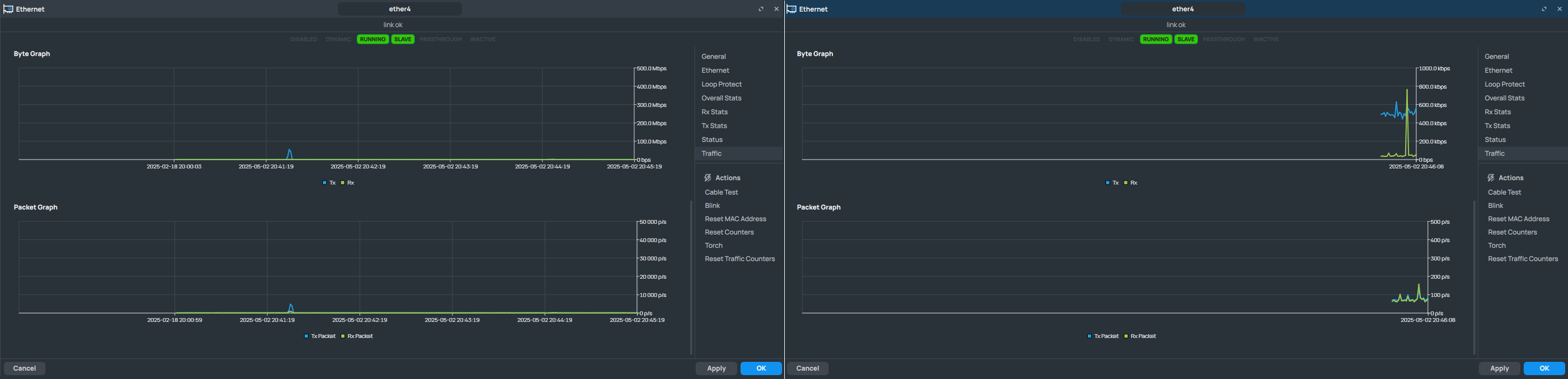Click OK button in right window
Image resolution: width=1568 pixels, height=379 pixels.
tap(1544, 368)
